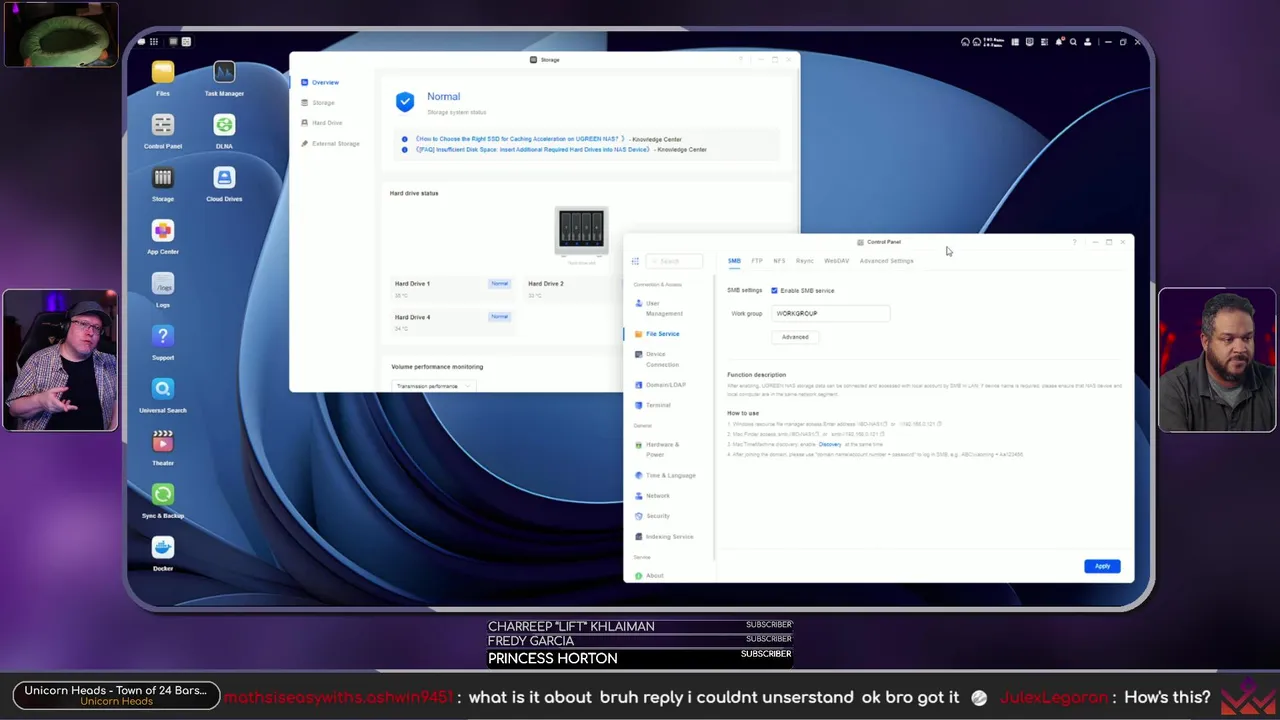Toggle Enable SMB service checkbox
Viewport: 1280px width, 720px height.
coord(774,291)
